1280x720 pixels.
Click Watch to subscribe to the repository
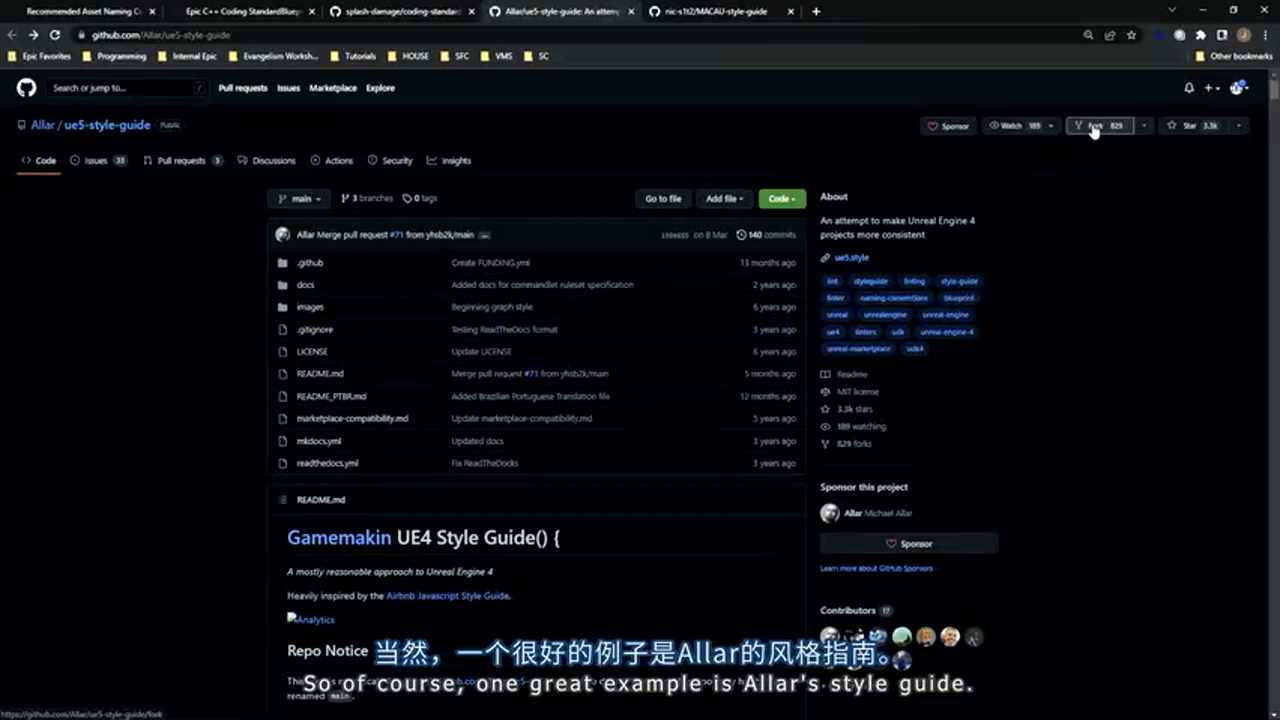[1010, 126]
